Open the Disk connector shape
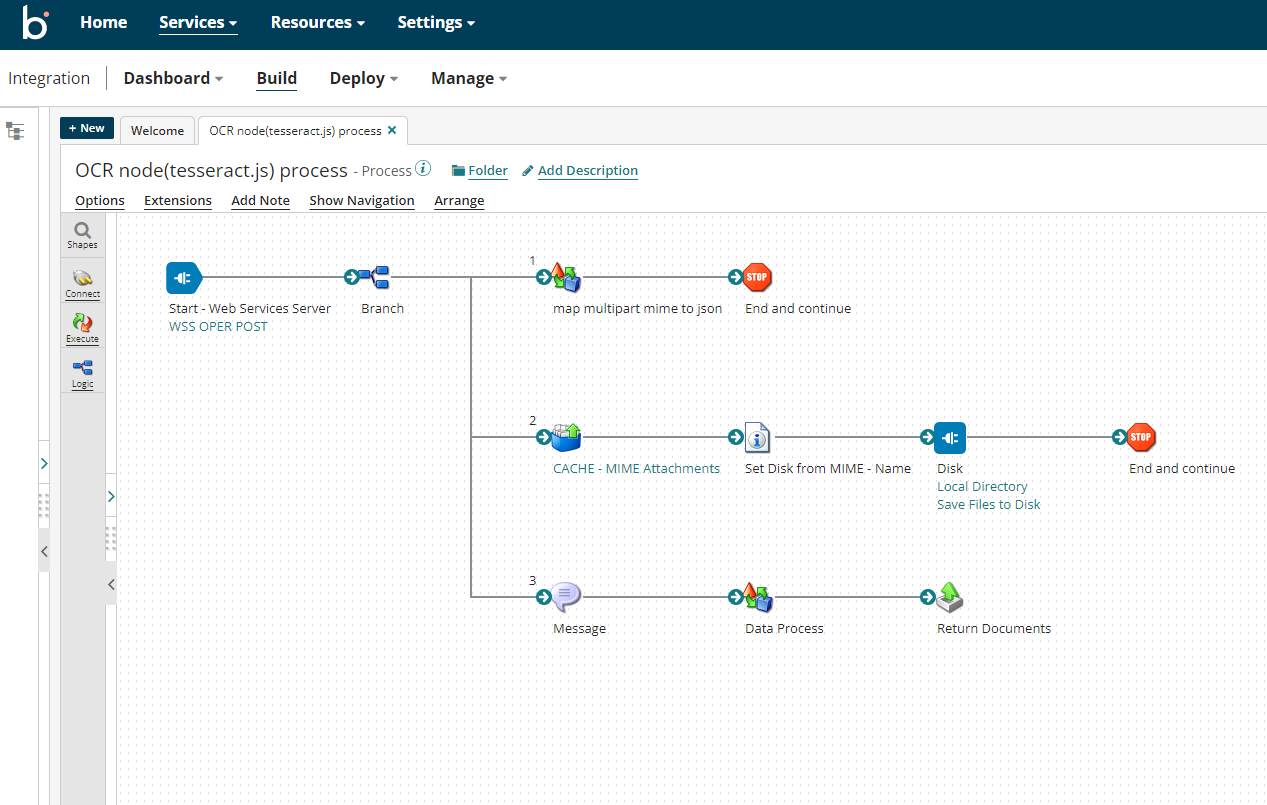 (x=949, y=437)
